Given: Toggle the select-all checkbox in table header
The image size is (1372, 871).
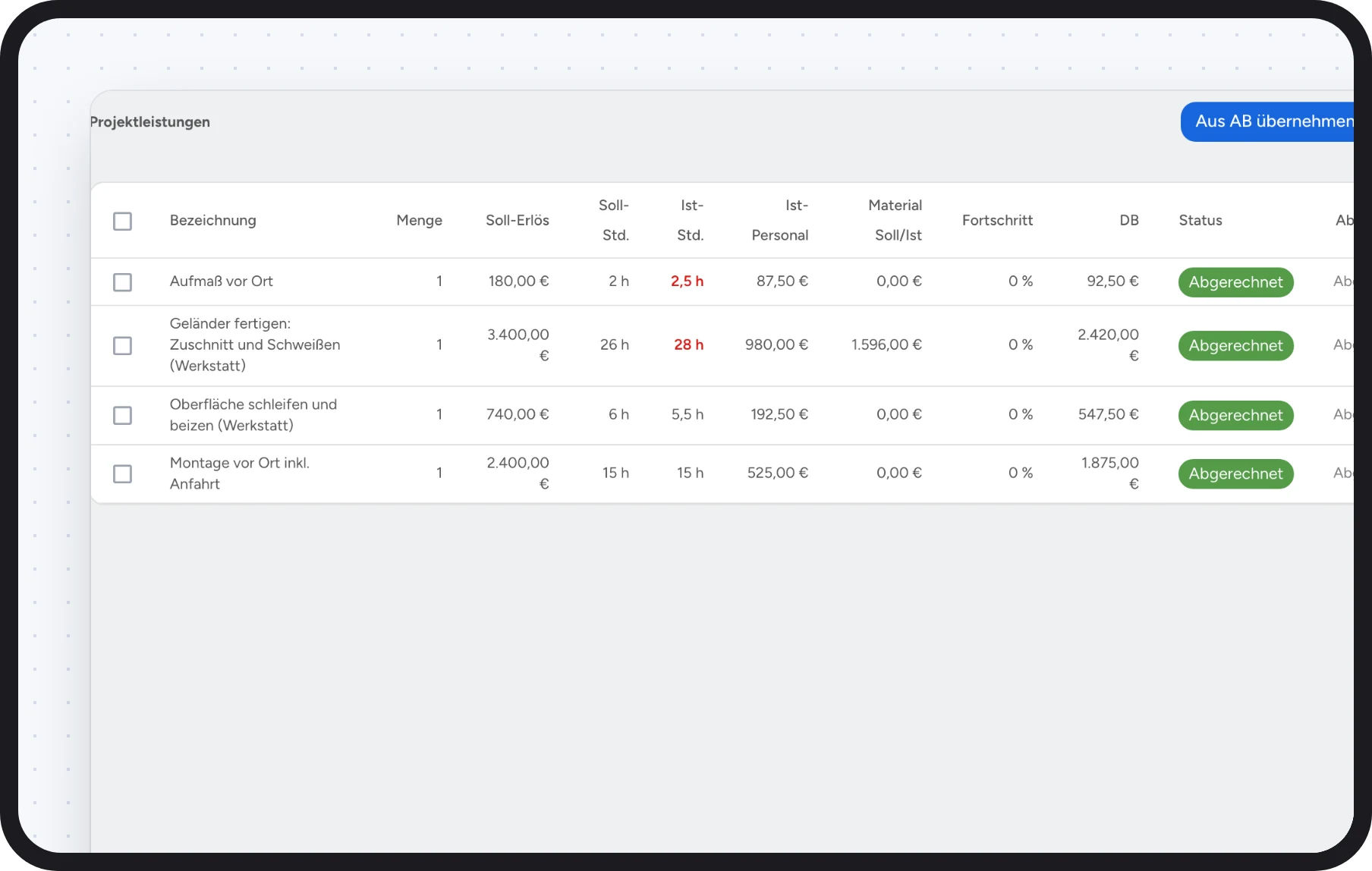Looking at the screenshot, I should click(122, 221).
